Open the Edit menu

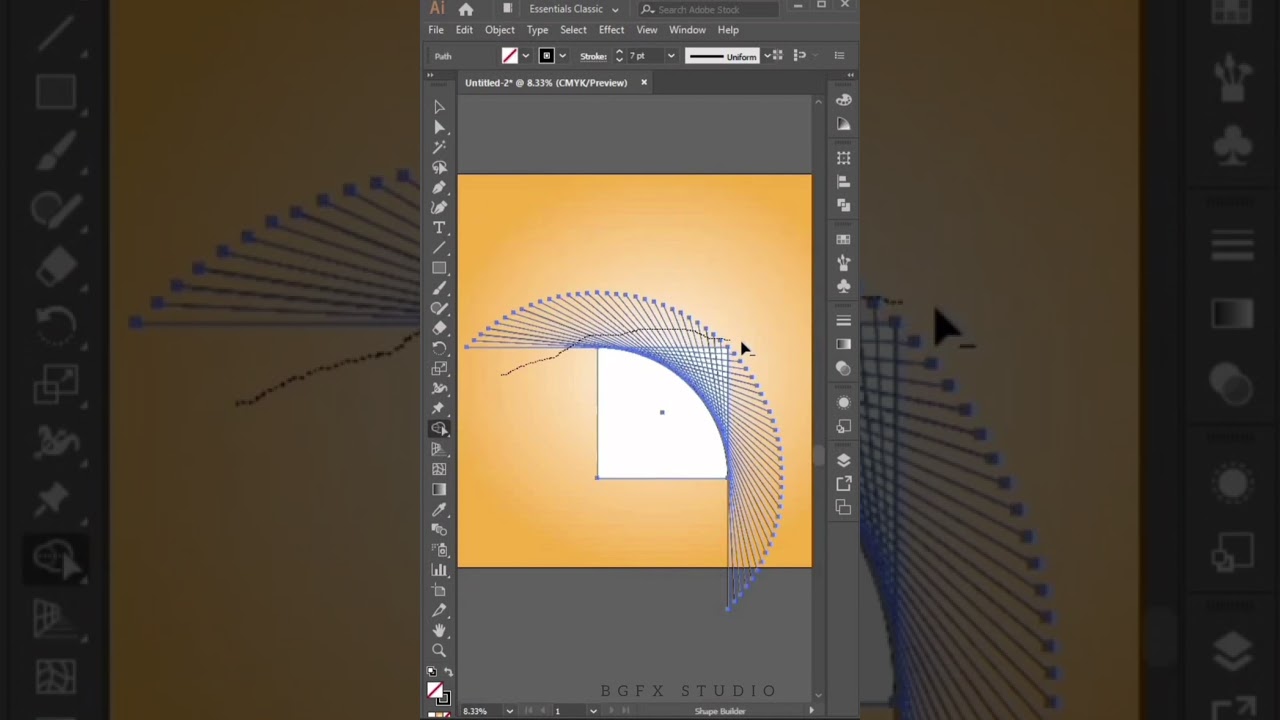click(464, 30)
